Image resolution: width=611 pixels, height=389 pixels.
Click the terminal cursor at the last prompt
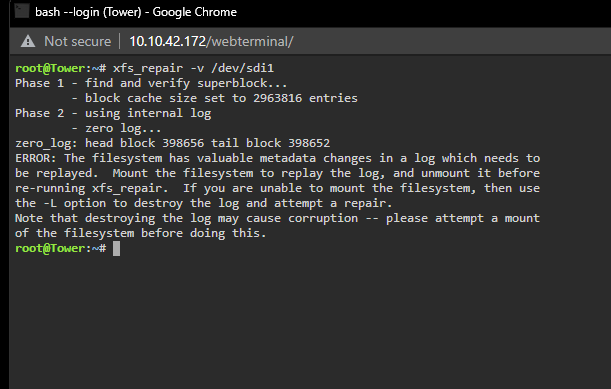coord(116,248)
